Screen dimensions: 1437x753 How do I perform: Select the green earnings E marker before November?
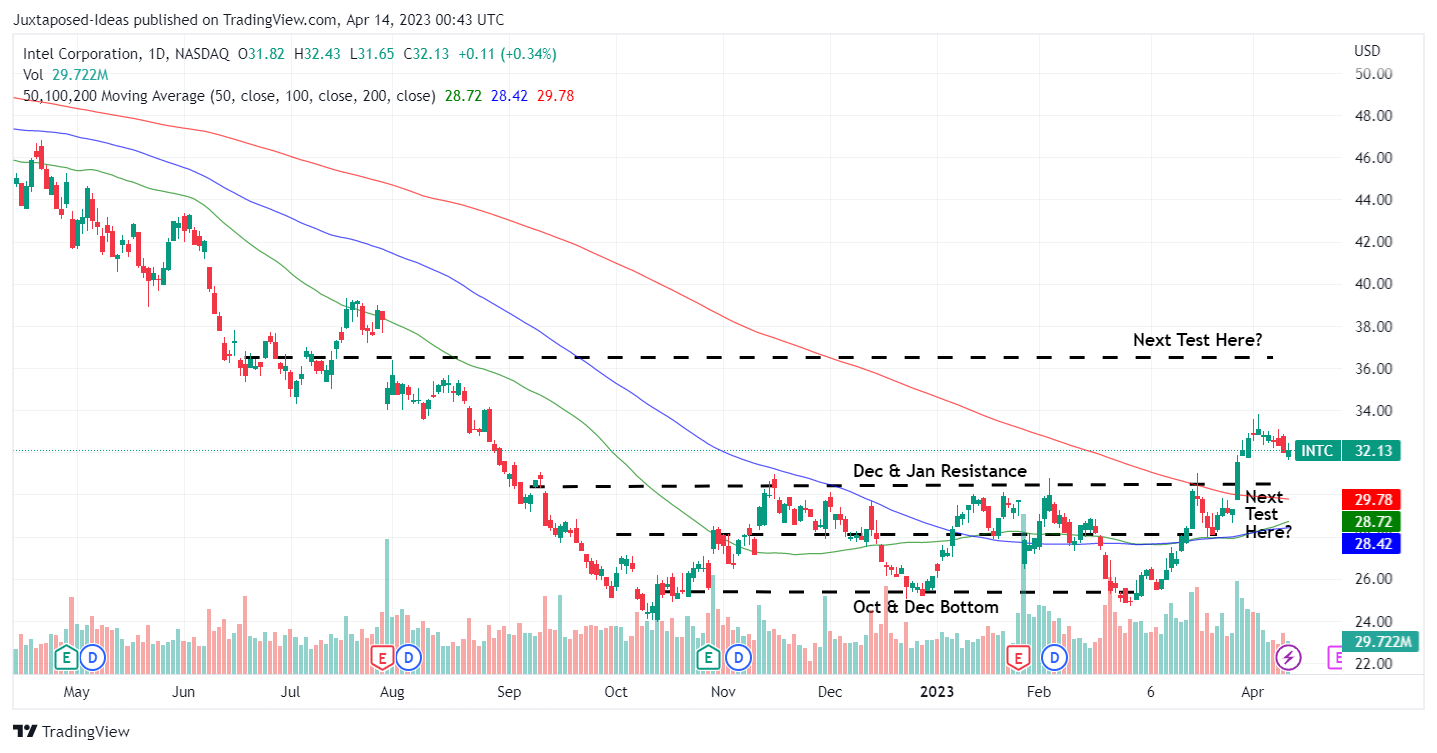click(x=709, y=657)
